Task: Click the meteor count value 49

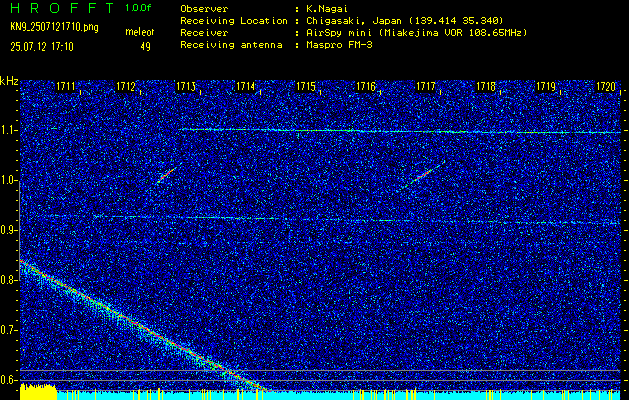Action: click(145, 47)
